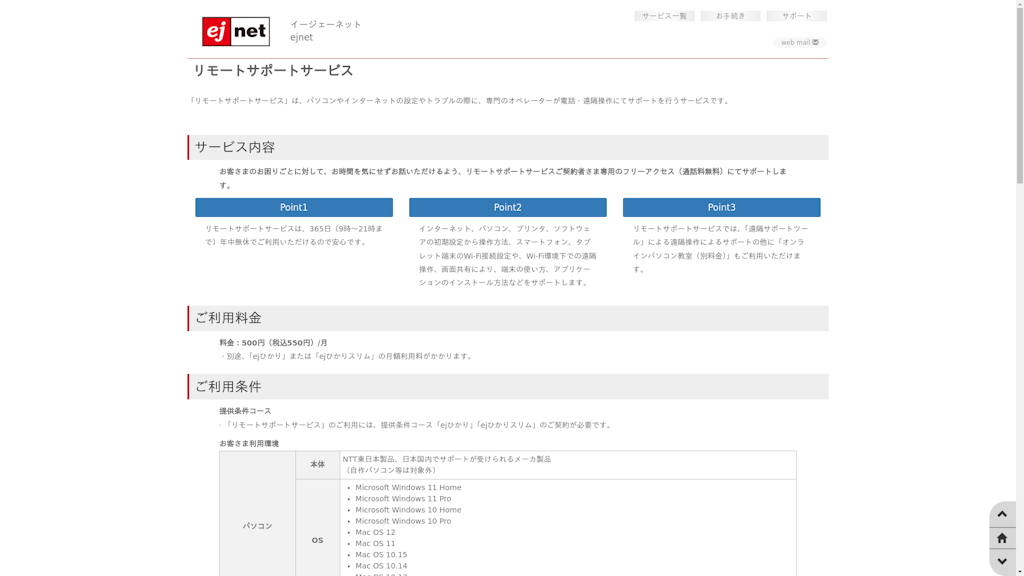The width and height of the screenshot is (1024, 576).
Task: Click the イージェーネット ejnet text
Action: click(324, 28)
